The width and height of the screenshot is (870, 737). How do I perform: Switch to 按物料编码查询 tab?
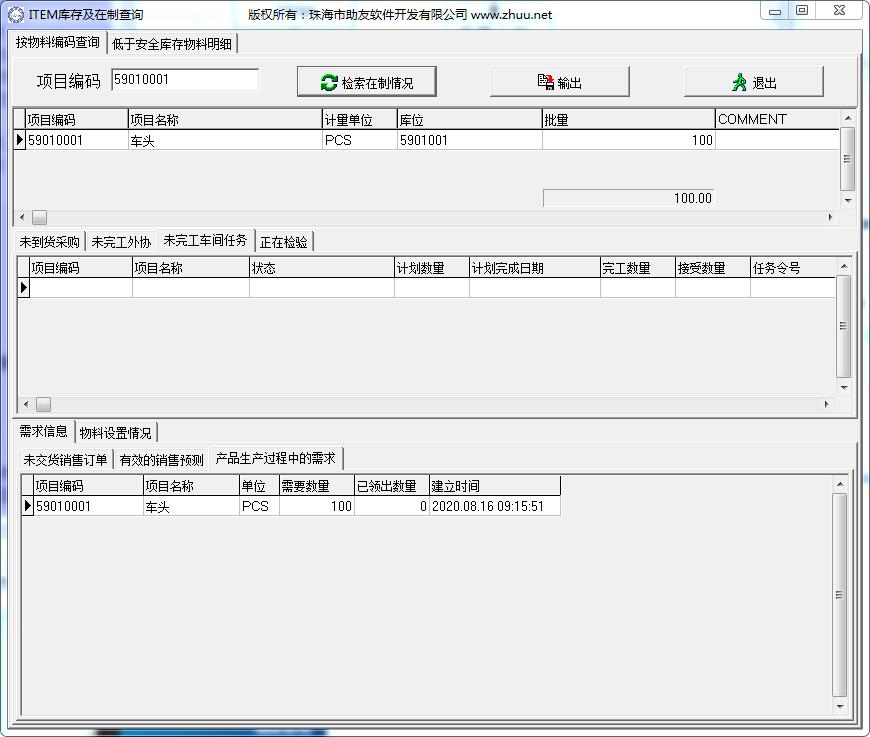(x=58, y=42)
